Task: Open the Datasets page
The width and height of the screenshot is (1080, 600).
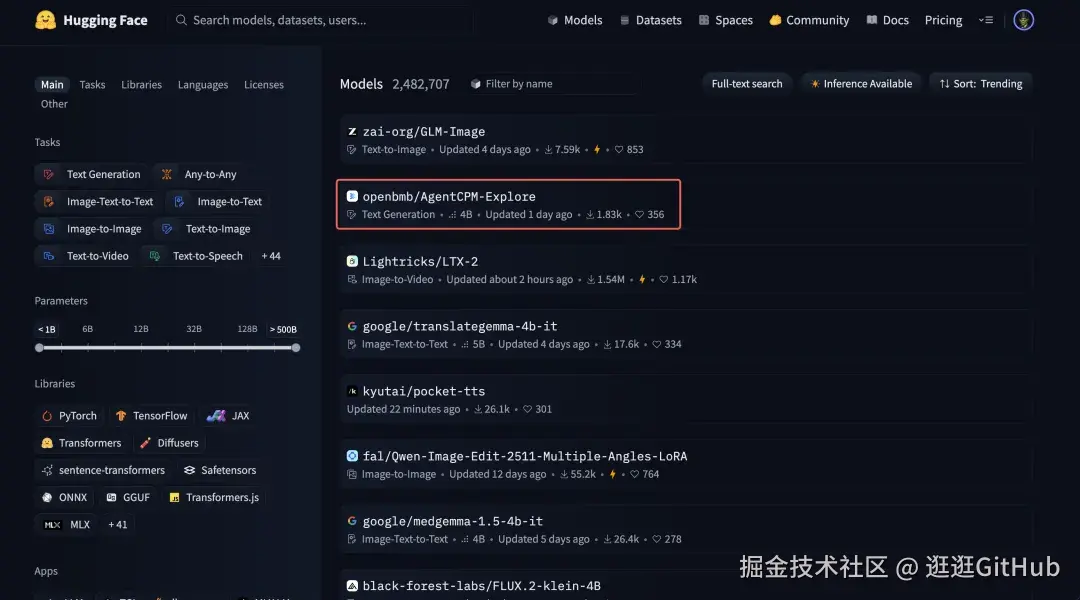Action: pos(650,20)
